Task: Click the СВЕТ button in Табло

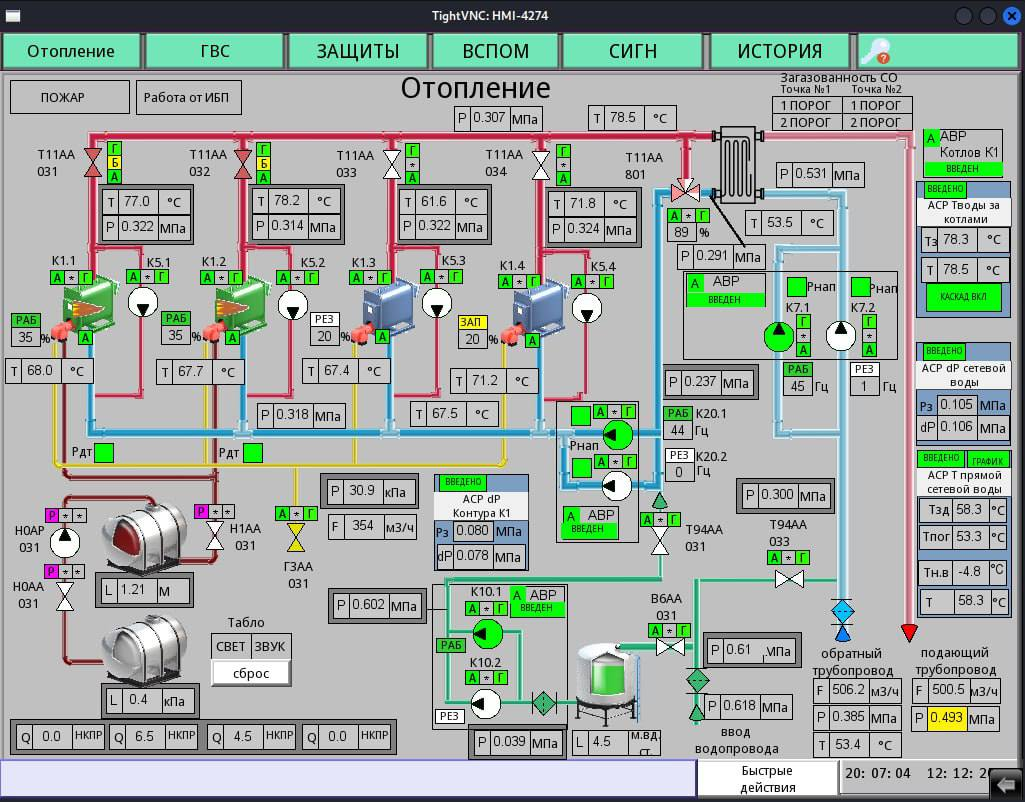Action: (x=231, y=646)
